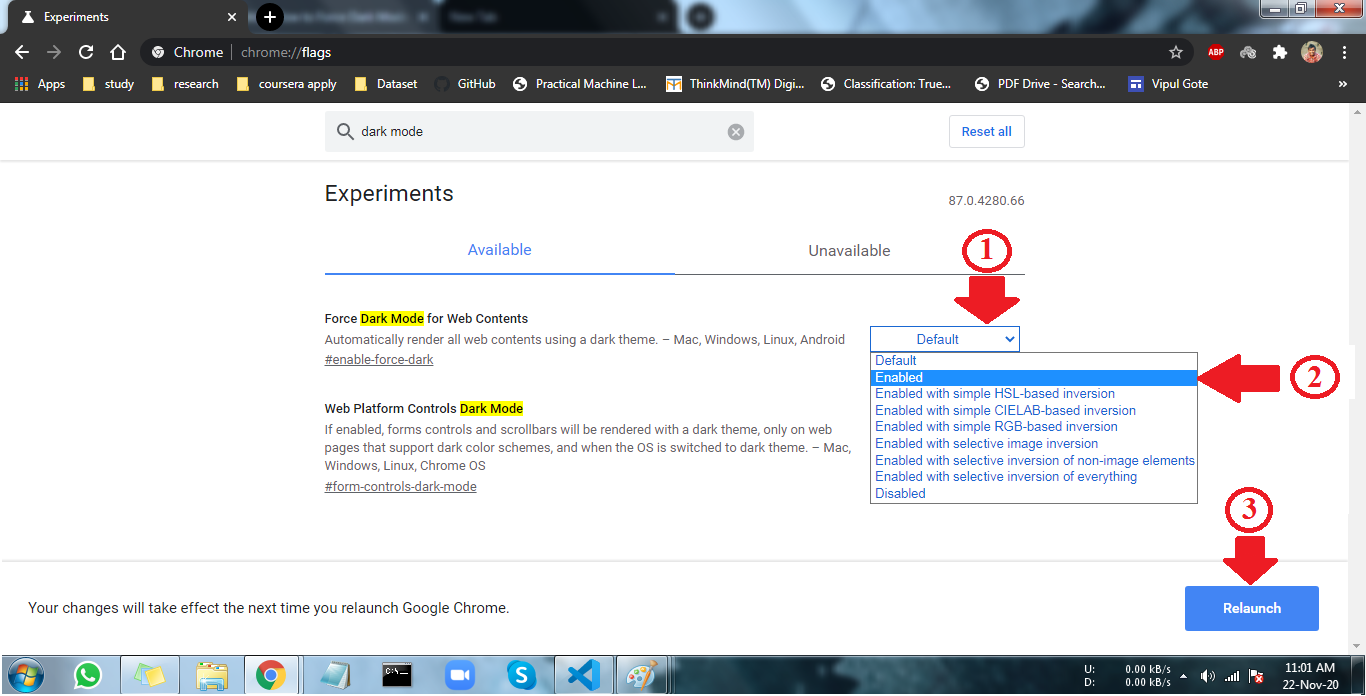
Task: Open the #enable-force-dark link
Action: (x=379, y=360)
